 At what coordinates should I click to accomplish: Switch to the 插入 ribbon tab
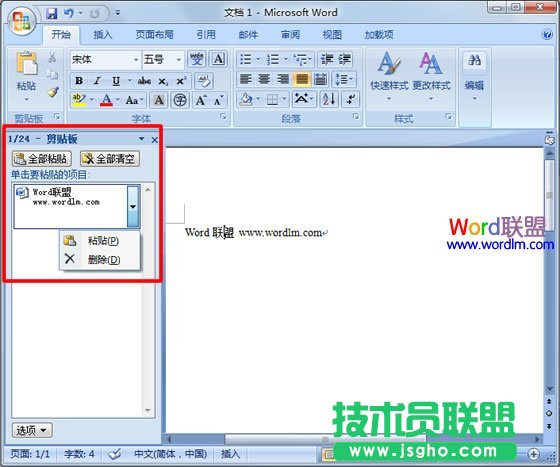(103, 35)
